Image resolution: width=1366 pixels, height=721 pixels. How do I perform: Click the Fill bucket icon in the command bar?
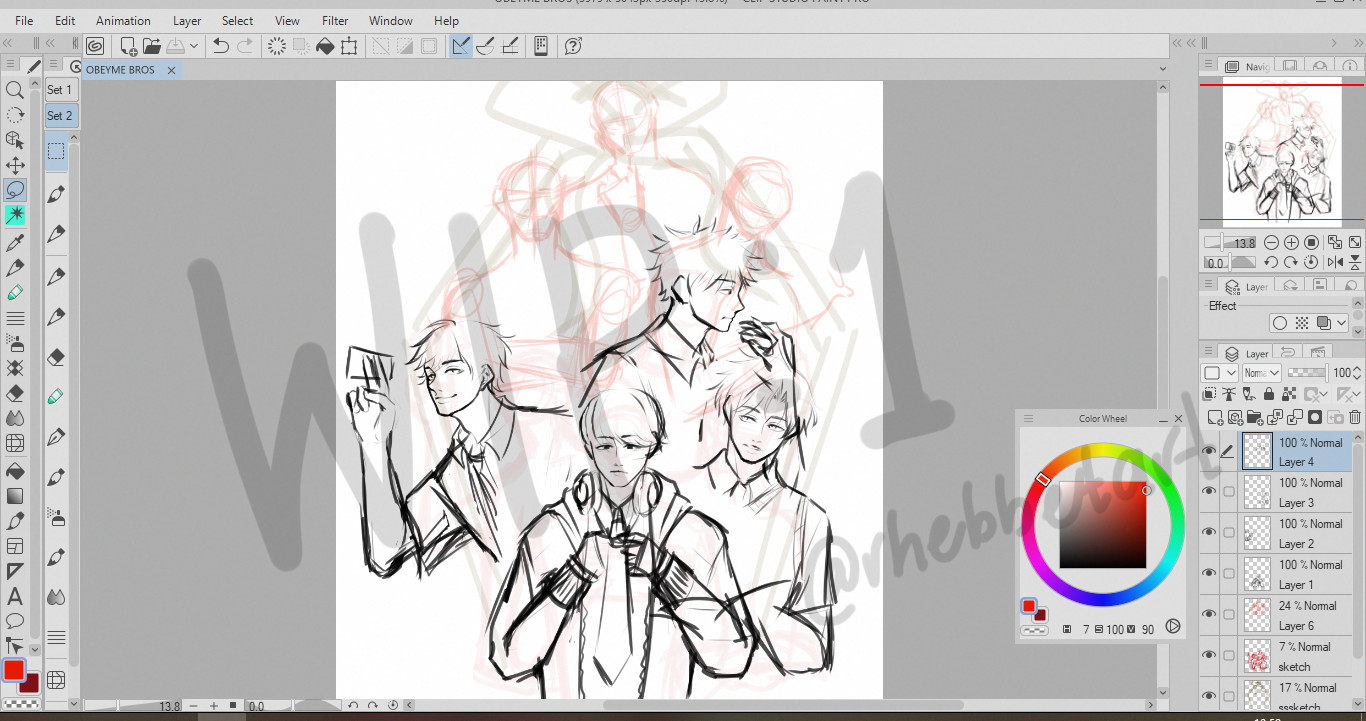tap(325, 46)
